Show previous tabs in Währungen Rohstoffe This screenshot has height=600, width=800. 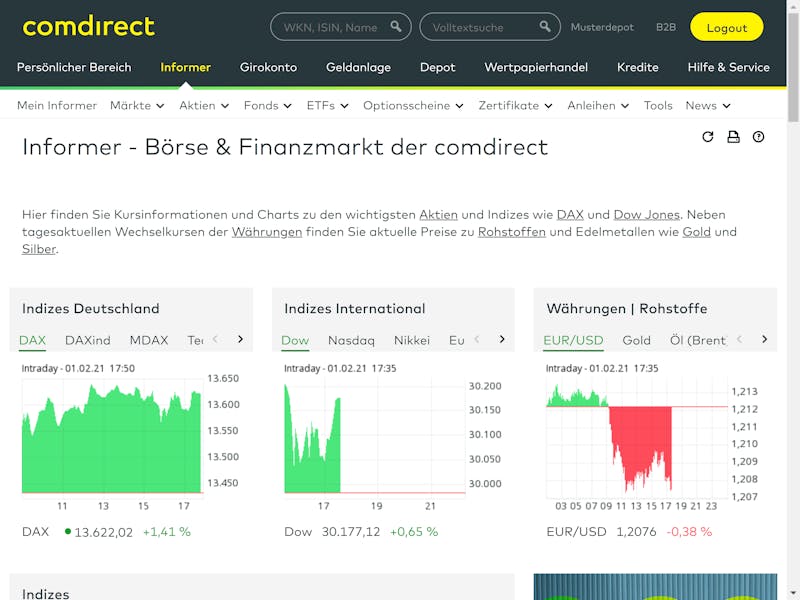point(740,339)
